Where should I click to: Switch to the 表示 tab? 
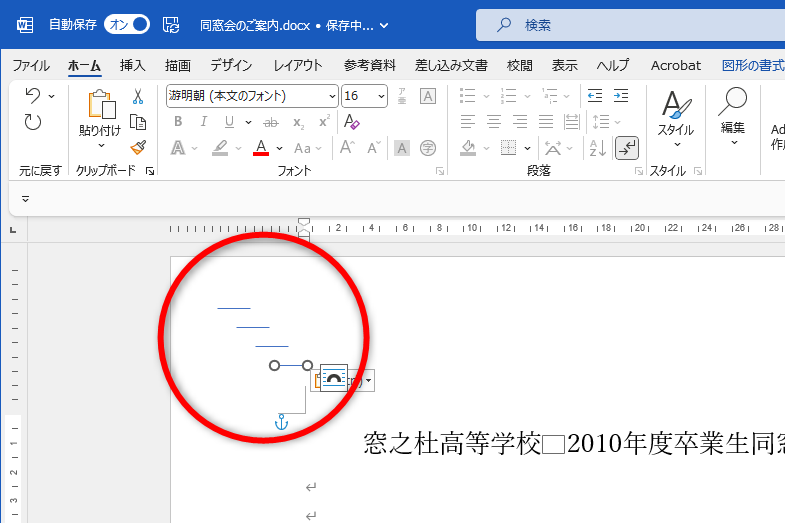click(x=565, y=66)
